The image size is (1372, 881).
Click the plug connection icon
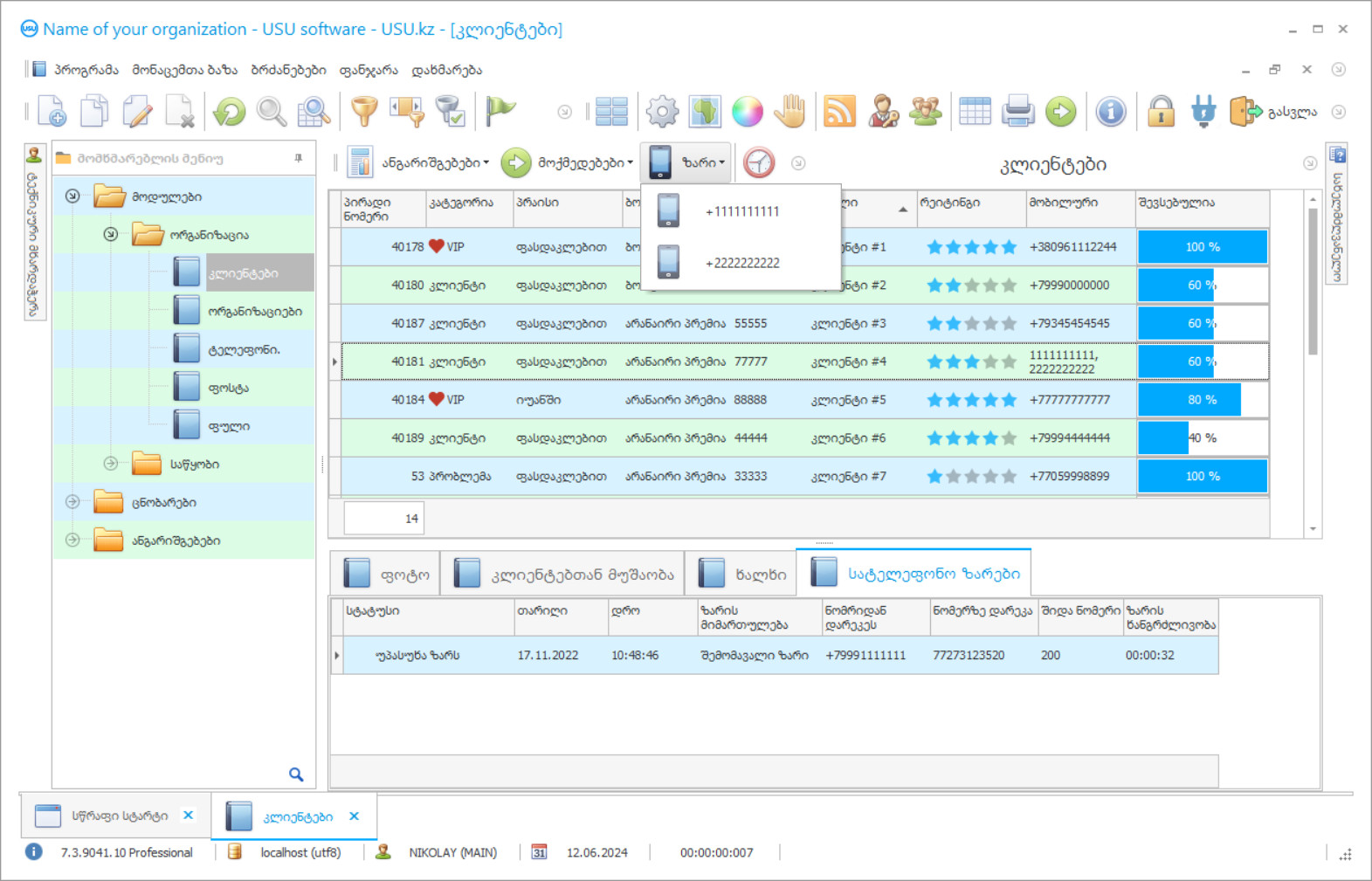(1203, 112)
